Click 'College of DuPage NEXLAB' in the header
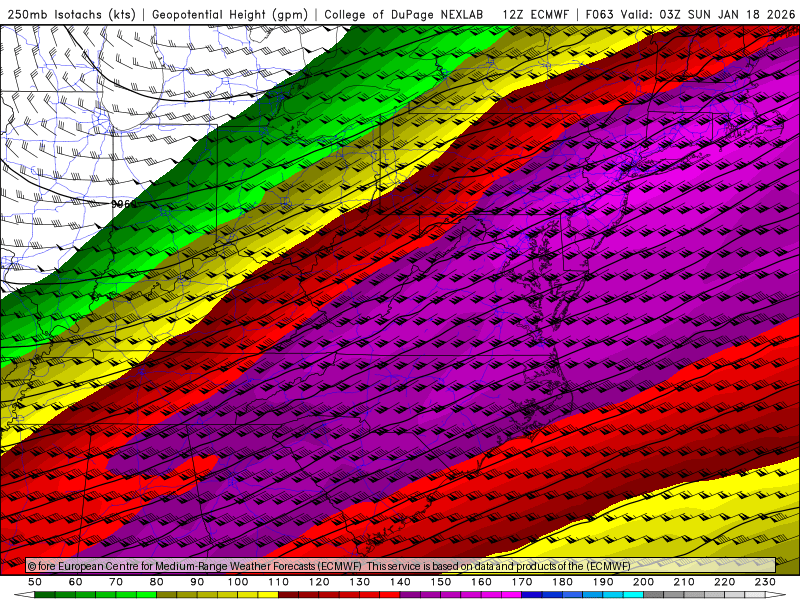Screen dimensions: 800x600 404,14
